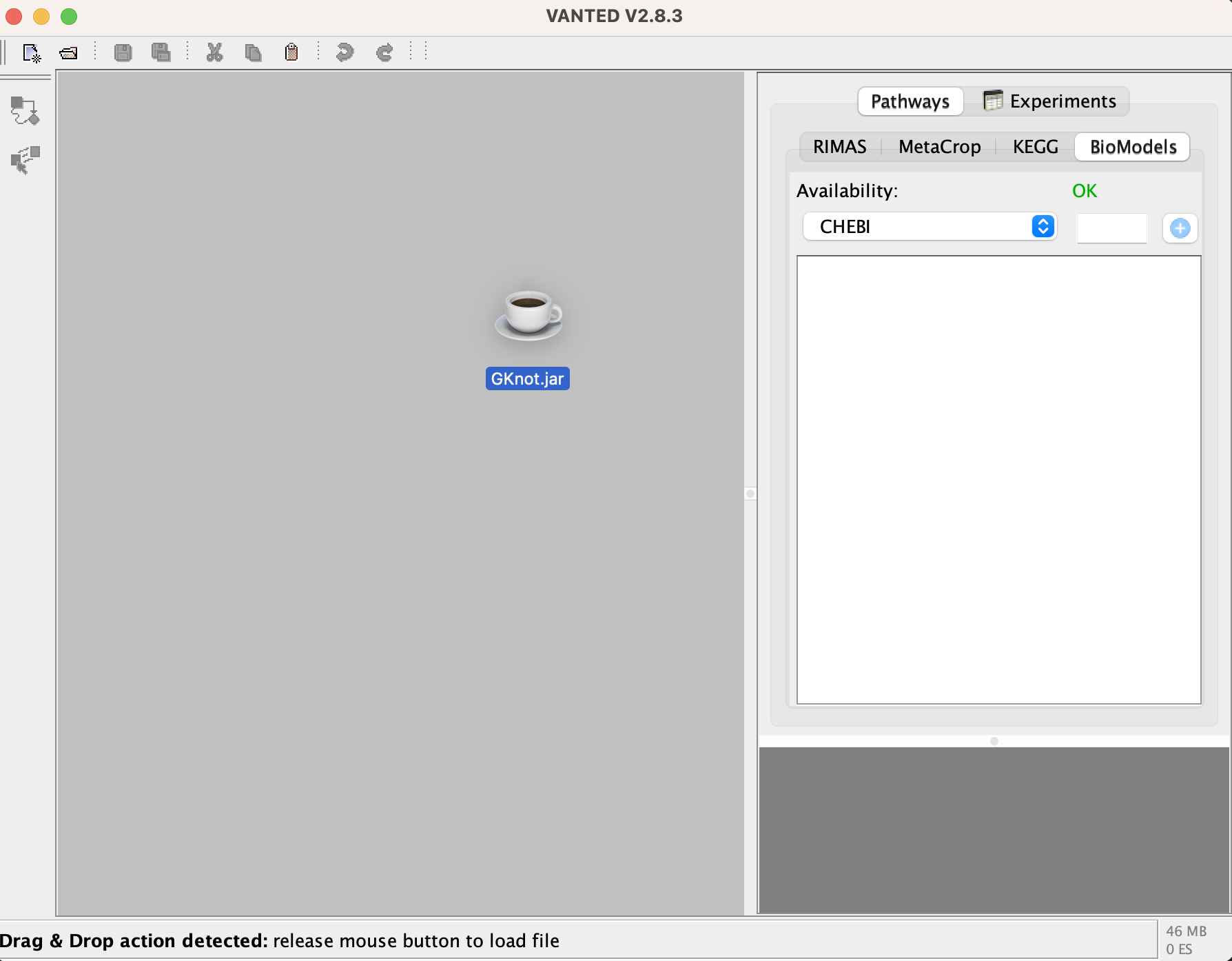Select the Pathways tab
The image size is (1232, 961).
(910, 101)
